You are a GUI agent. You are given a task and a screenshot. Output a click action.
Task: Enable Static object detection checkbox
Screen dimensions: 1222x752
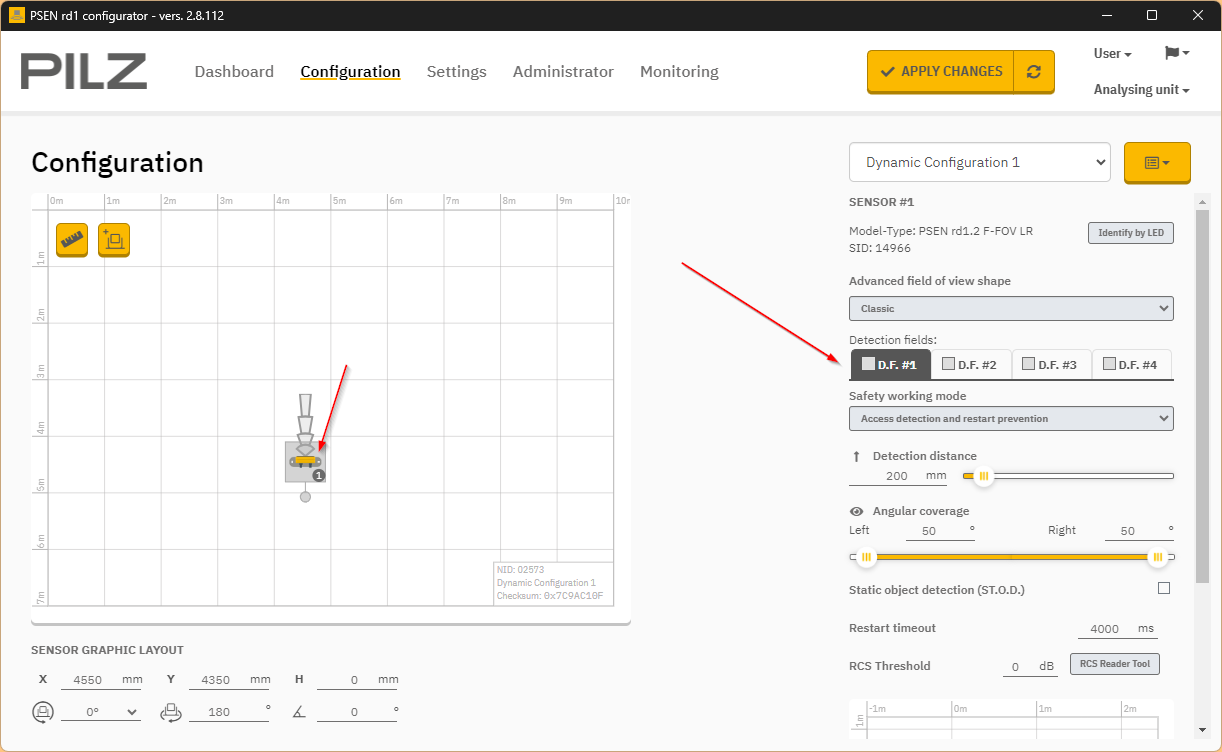tap(1164, 588)
